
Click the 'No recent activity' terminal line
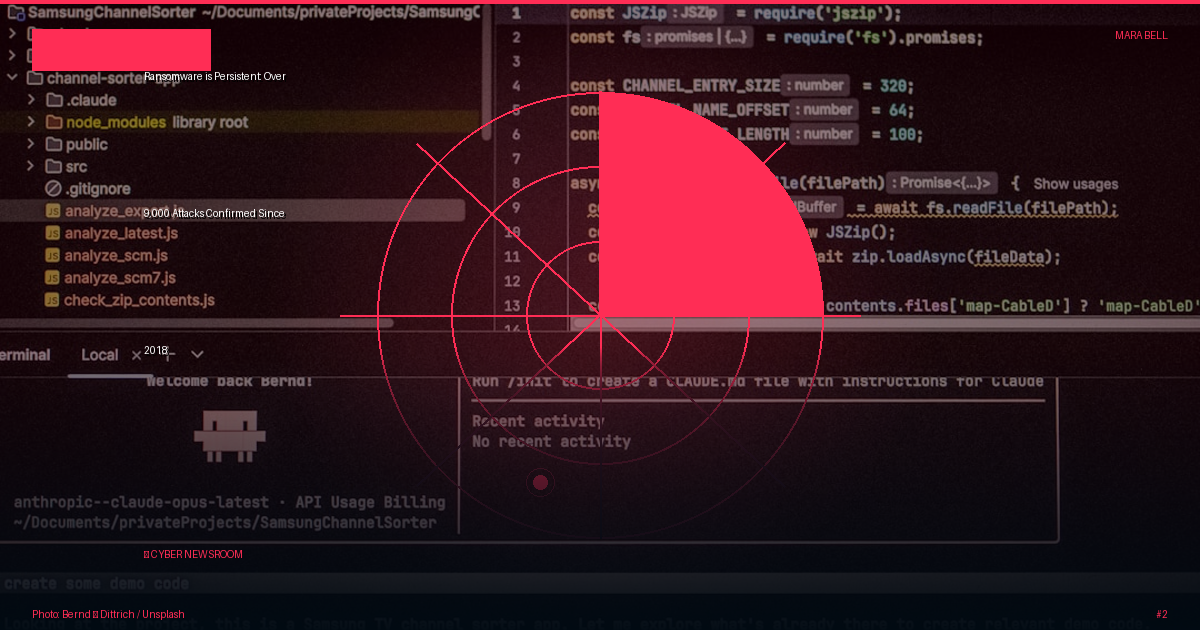pos(551,441)
